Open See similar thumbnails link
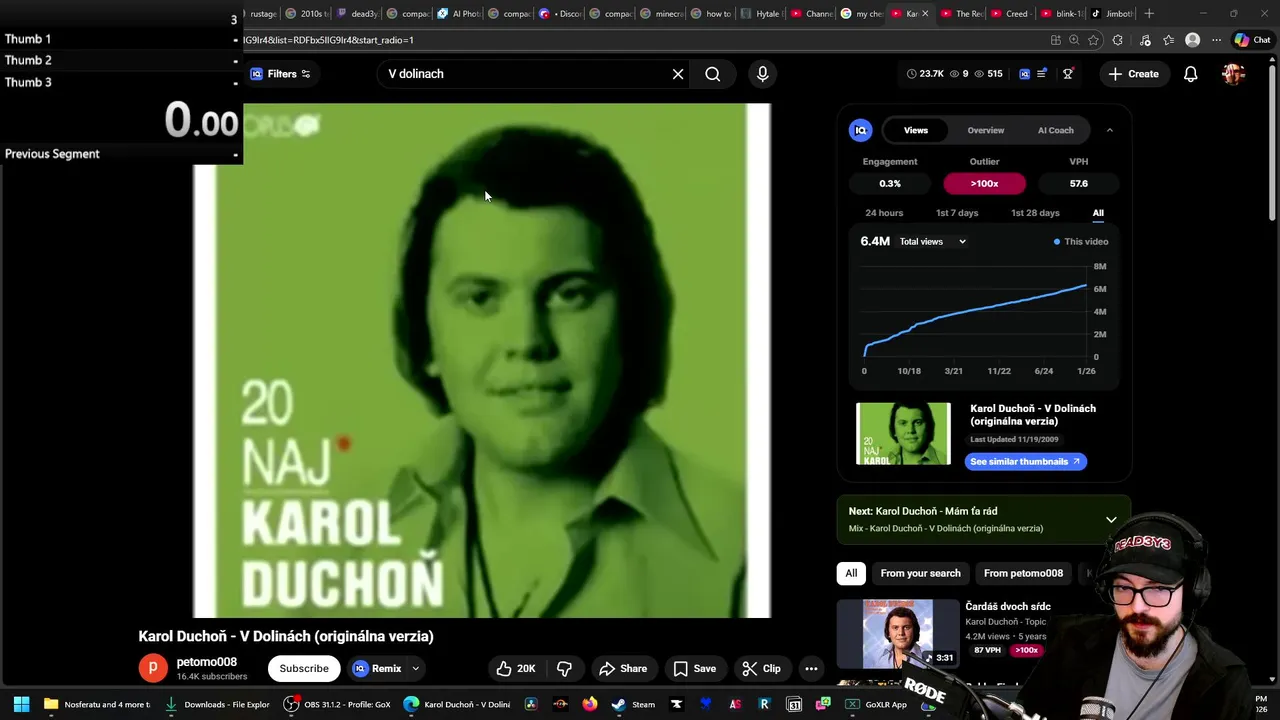 (x=1025, y=462)
